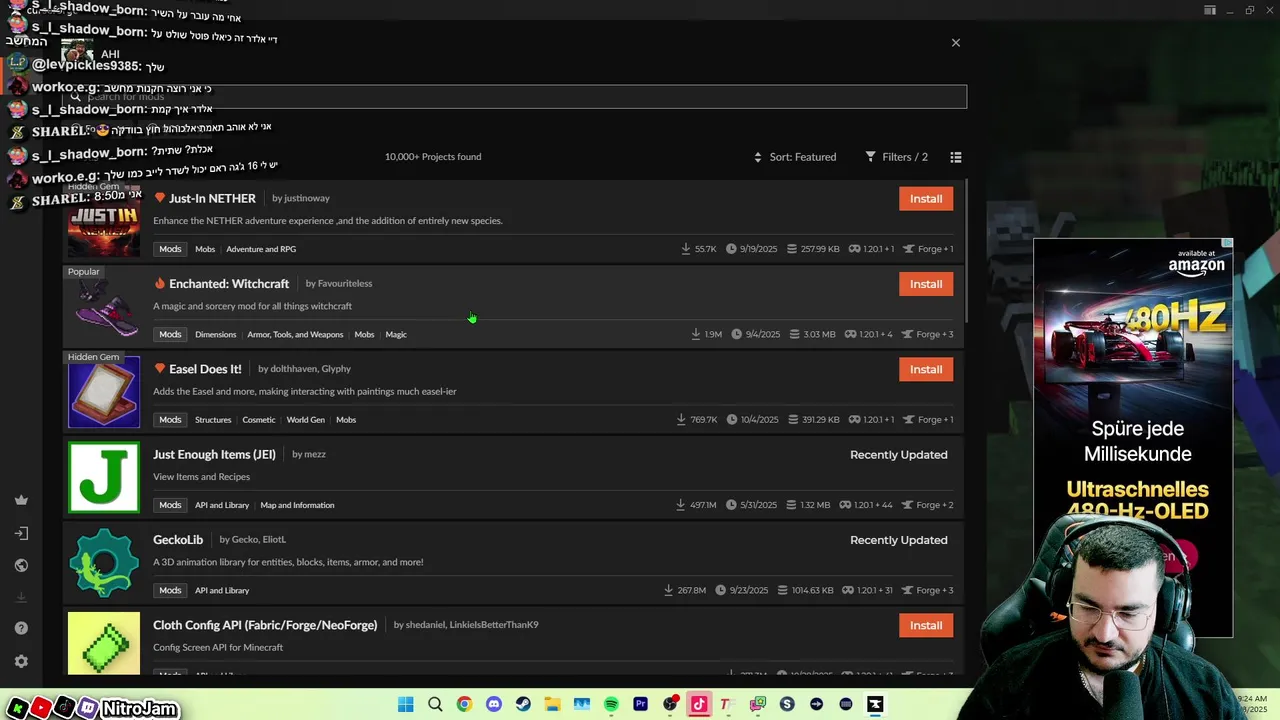The height and width of the screenshot is (720, 1280).
Task: Switch to list view layout icon
Action: click(956, 157)
